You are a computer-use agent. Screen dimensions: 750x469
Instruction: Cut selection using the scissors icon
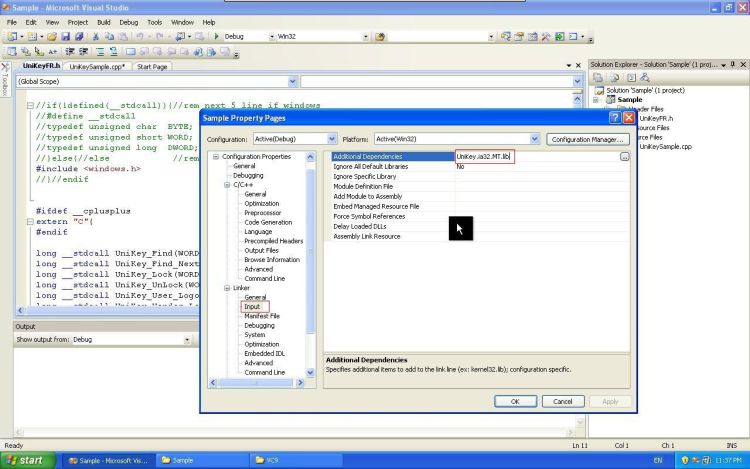(x=96, y=36)
